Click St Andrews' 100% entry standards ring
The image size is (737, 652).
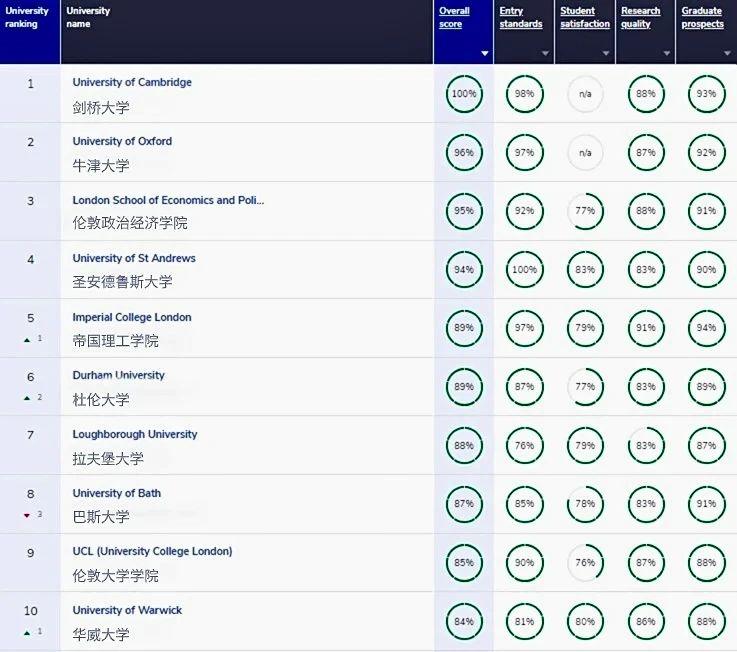(x=525, y=270)
